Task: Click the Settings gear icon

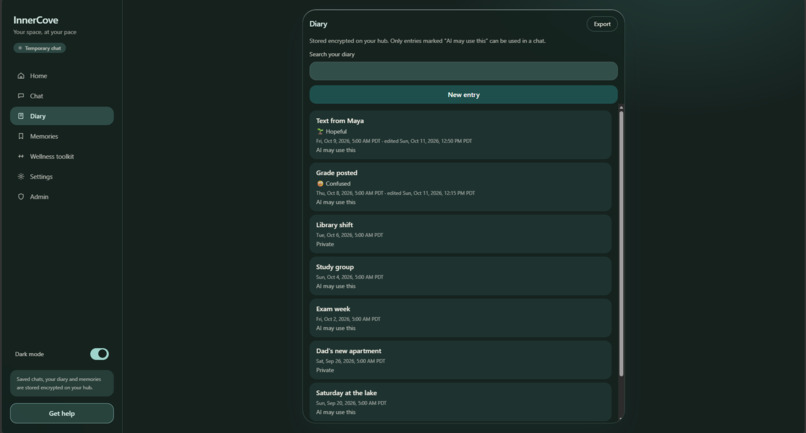Action: pyautogui.click(x=21, y=176)
